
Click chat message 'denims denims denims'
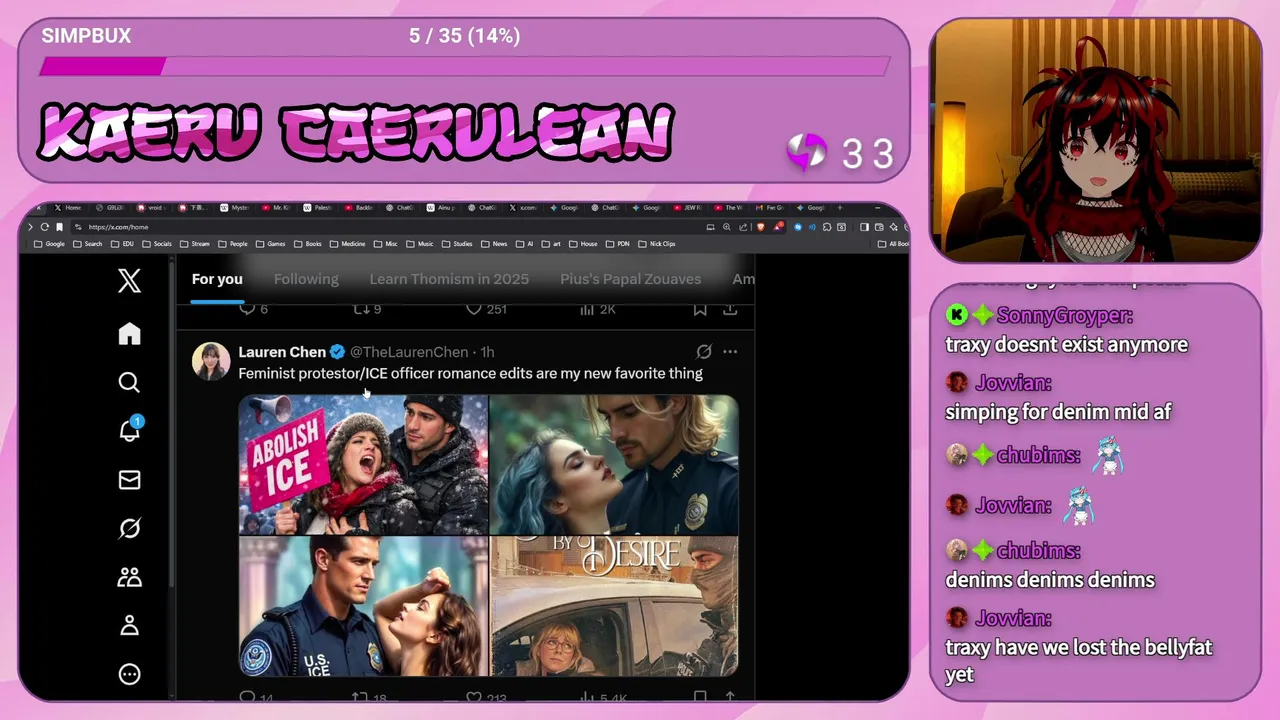tap(1050, 579)
